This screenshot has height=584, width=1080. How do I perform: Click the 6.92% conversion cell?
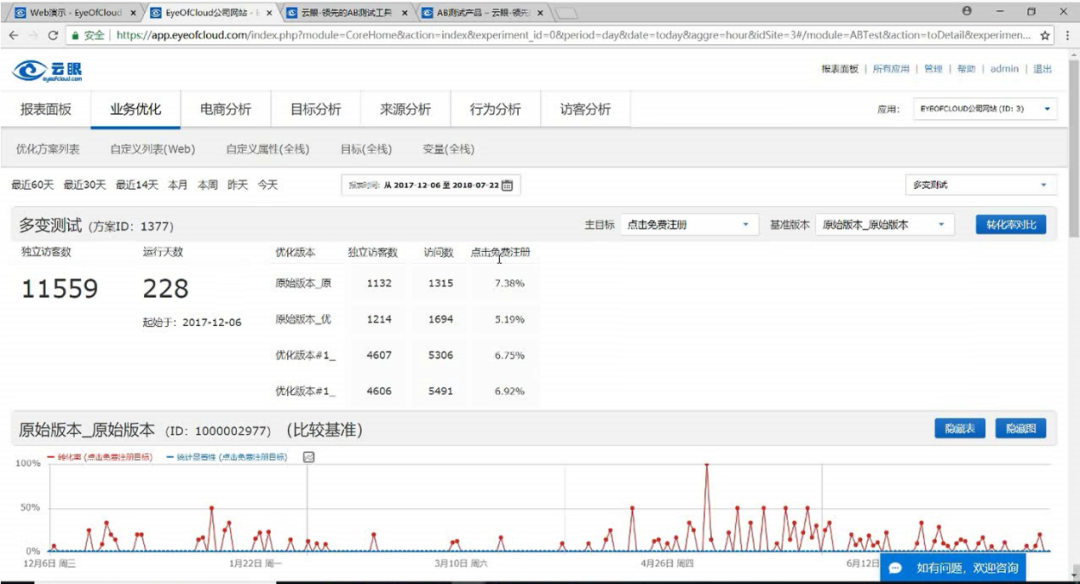pos(509,391)
